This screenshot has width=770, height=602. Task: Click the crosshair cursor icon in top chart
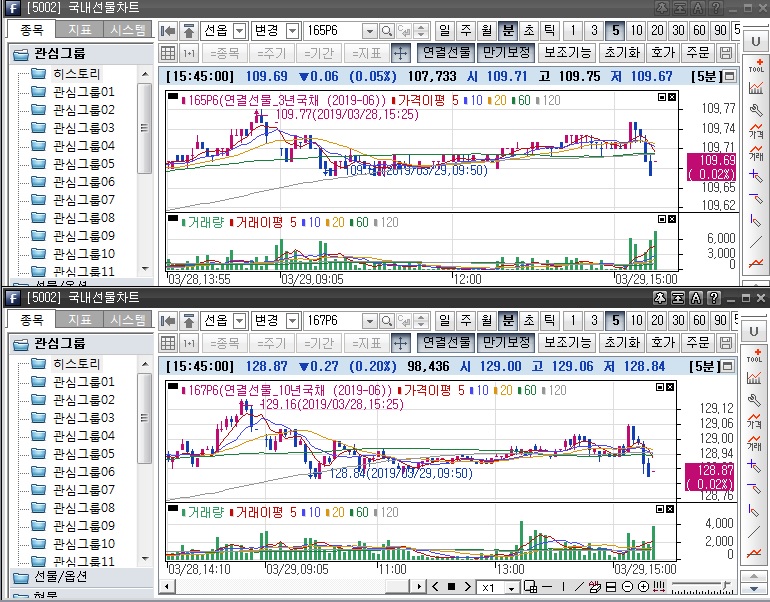[400, 52]
